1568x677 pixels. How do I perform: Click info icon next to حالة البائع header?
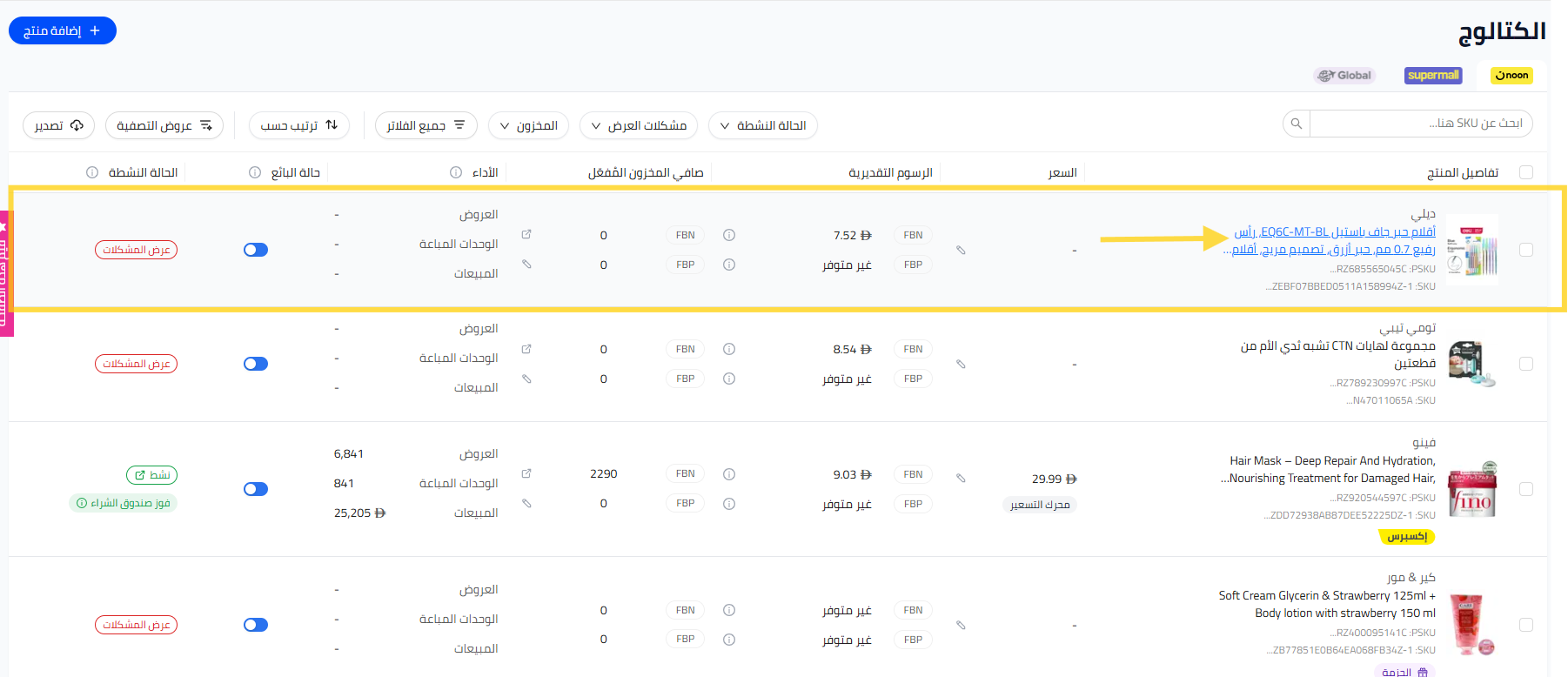pos(255,172)
